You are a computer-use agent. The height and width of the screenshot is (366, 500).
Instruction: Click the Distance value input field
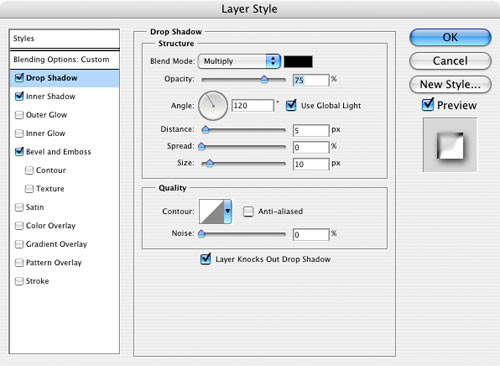(x=311, y=130)
